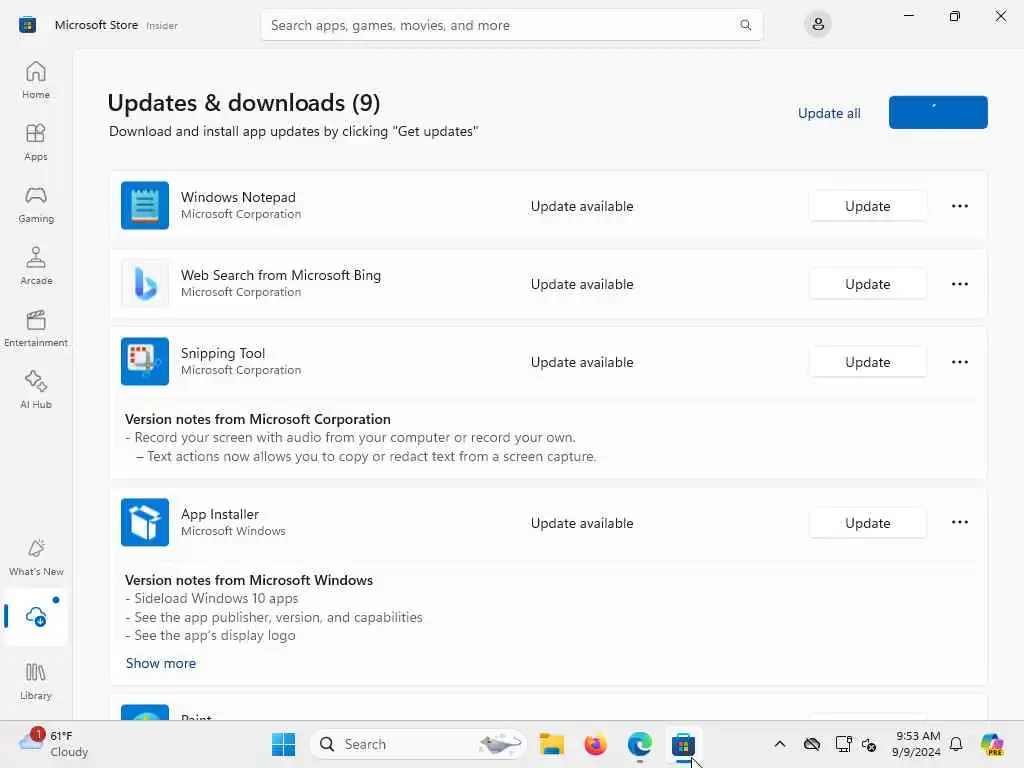
Task: Open the notifications bell in taskbar
Action: pos(955,744)
